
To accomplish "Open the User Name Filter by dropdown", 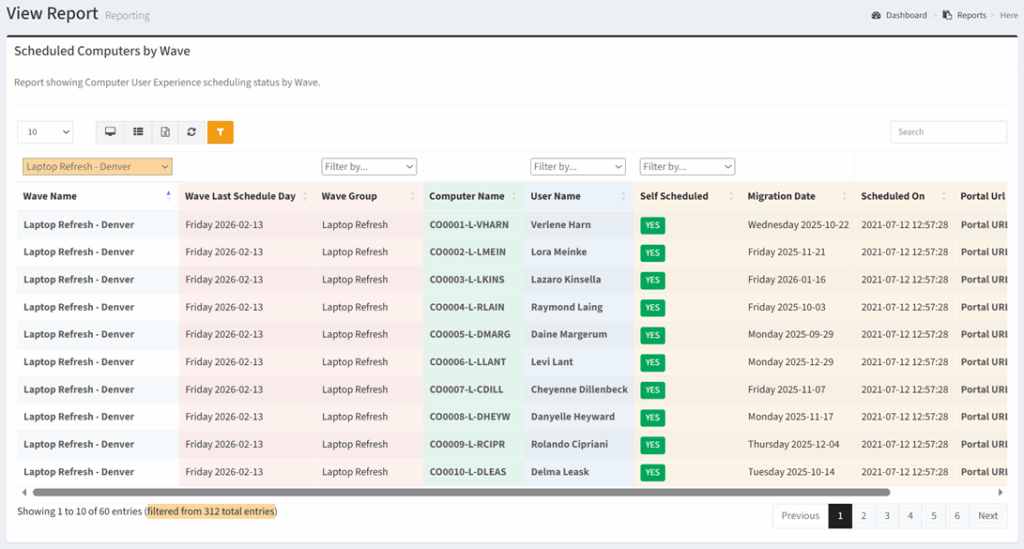I will (578, 166).
